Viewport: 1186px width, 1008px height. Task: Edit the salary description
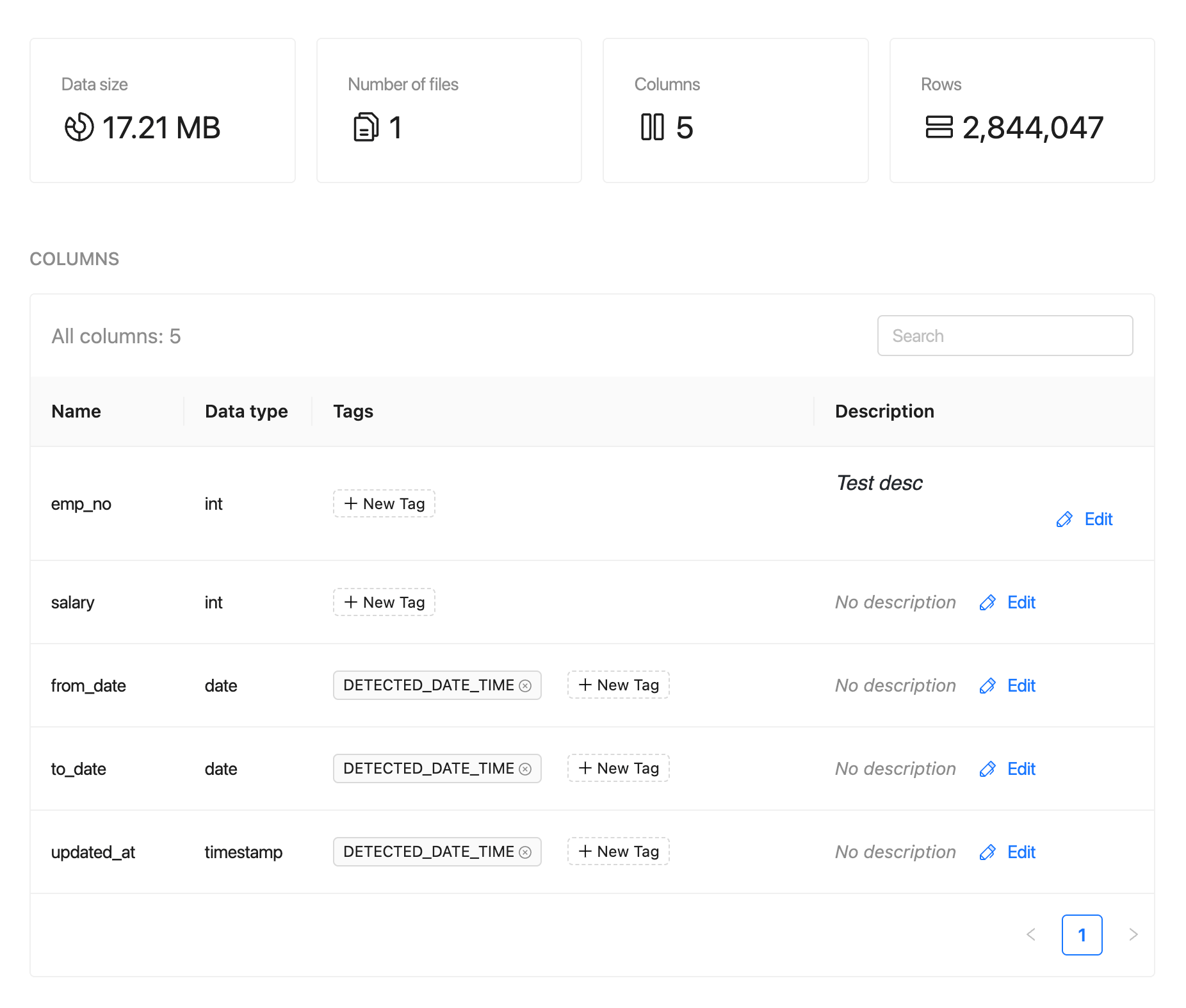click(x=1008, y=603)
